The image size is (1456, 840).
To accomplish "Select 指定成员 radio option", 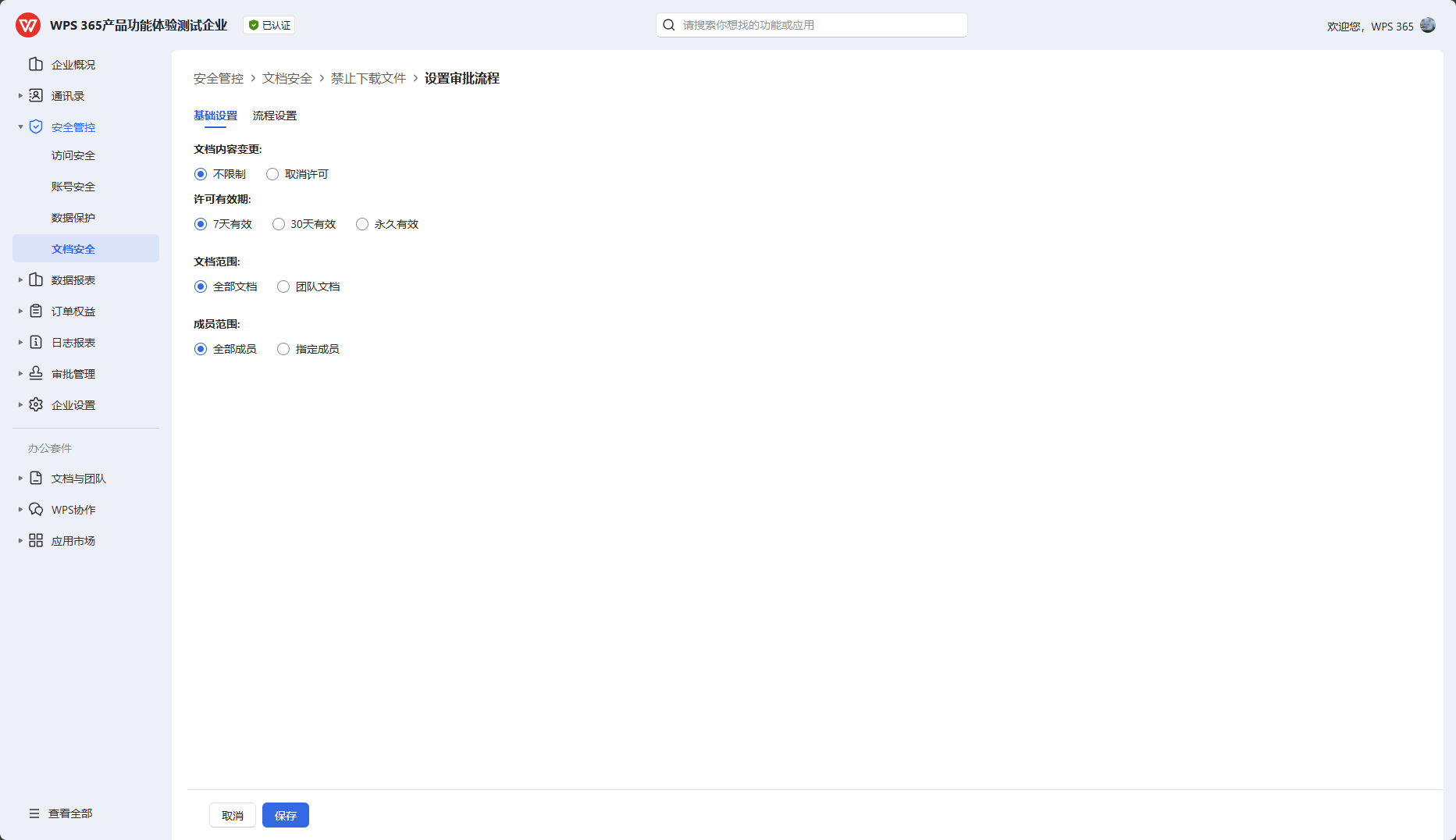I will 283,349.
